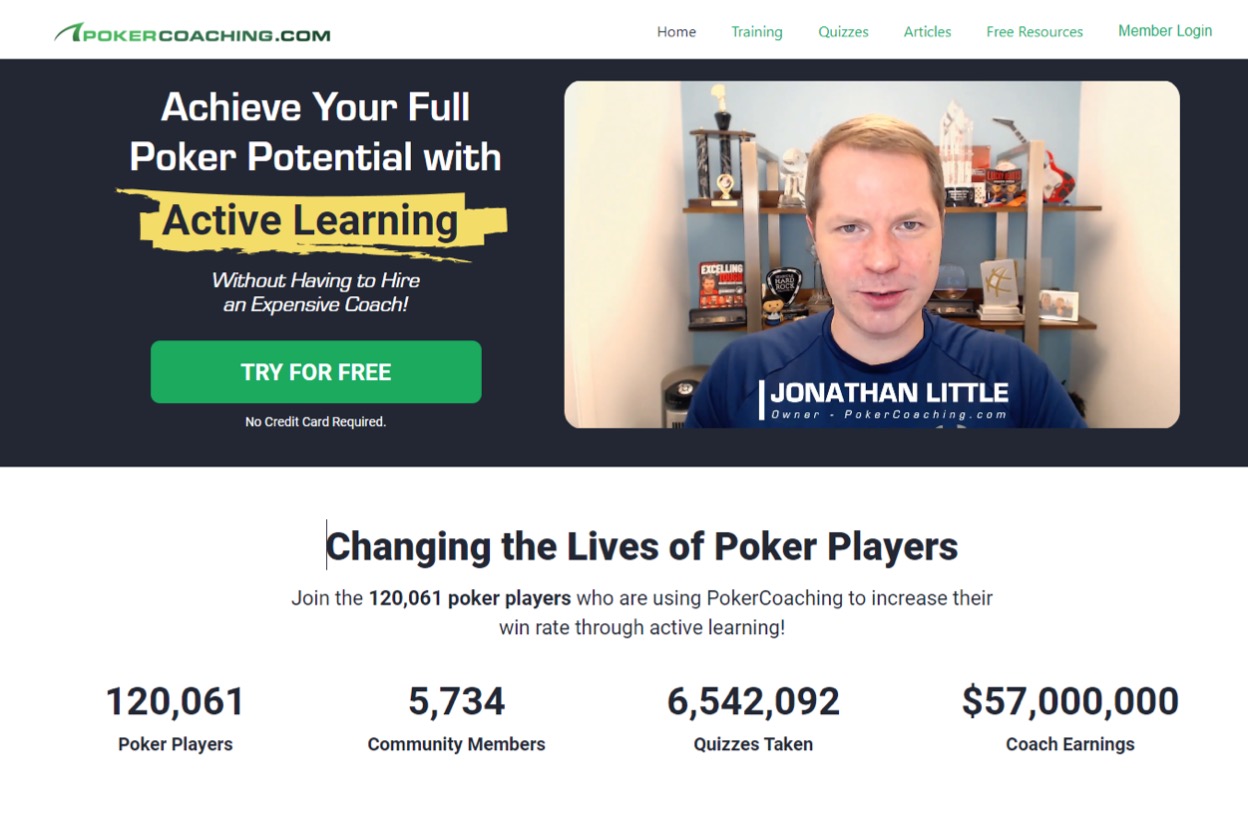Open the Quizzes navigation link
The height and width of the screenshot is (816, 1248).
click(x=843, y=32)
